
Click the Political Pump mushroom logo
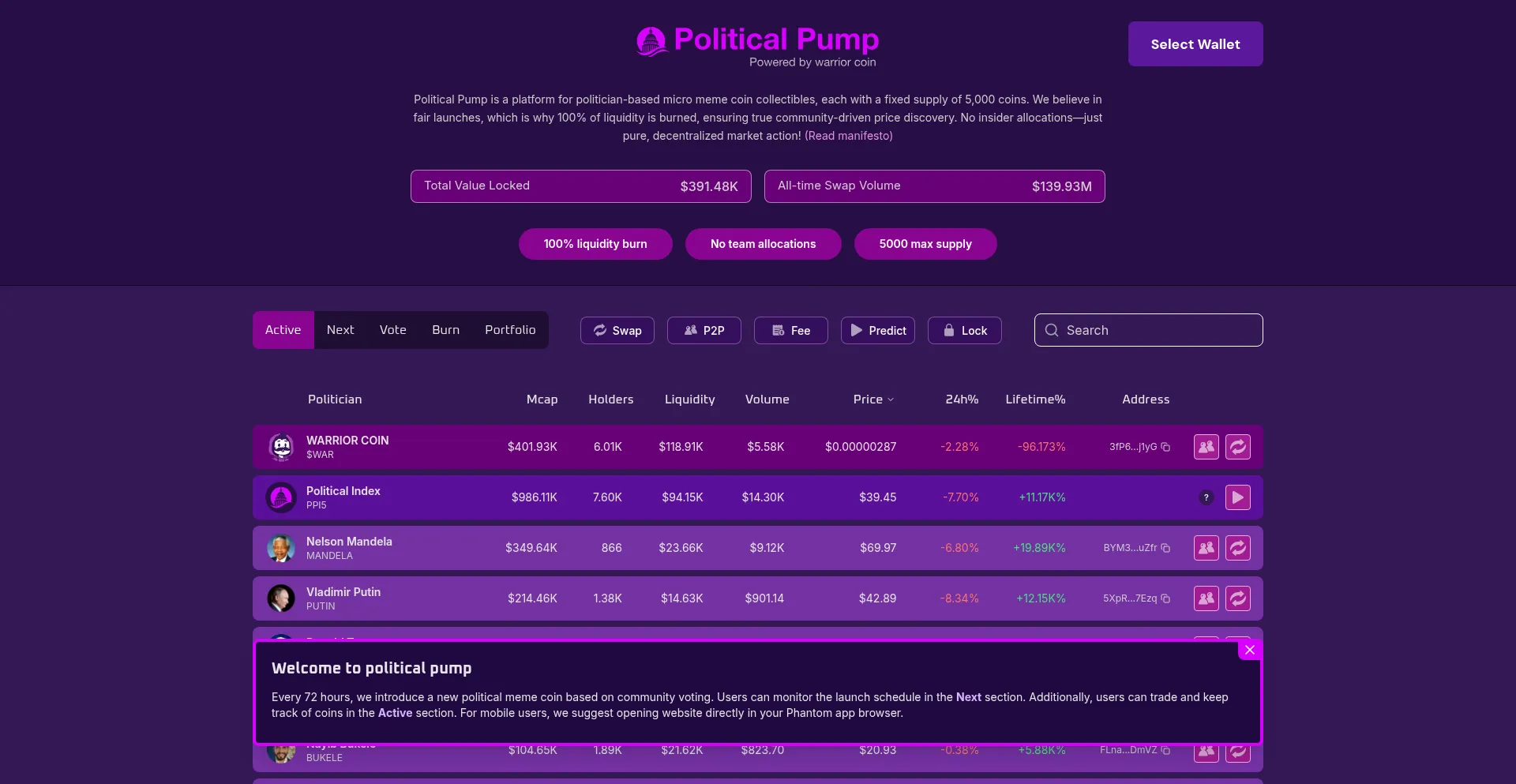(651, 41)
